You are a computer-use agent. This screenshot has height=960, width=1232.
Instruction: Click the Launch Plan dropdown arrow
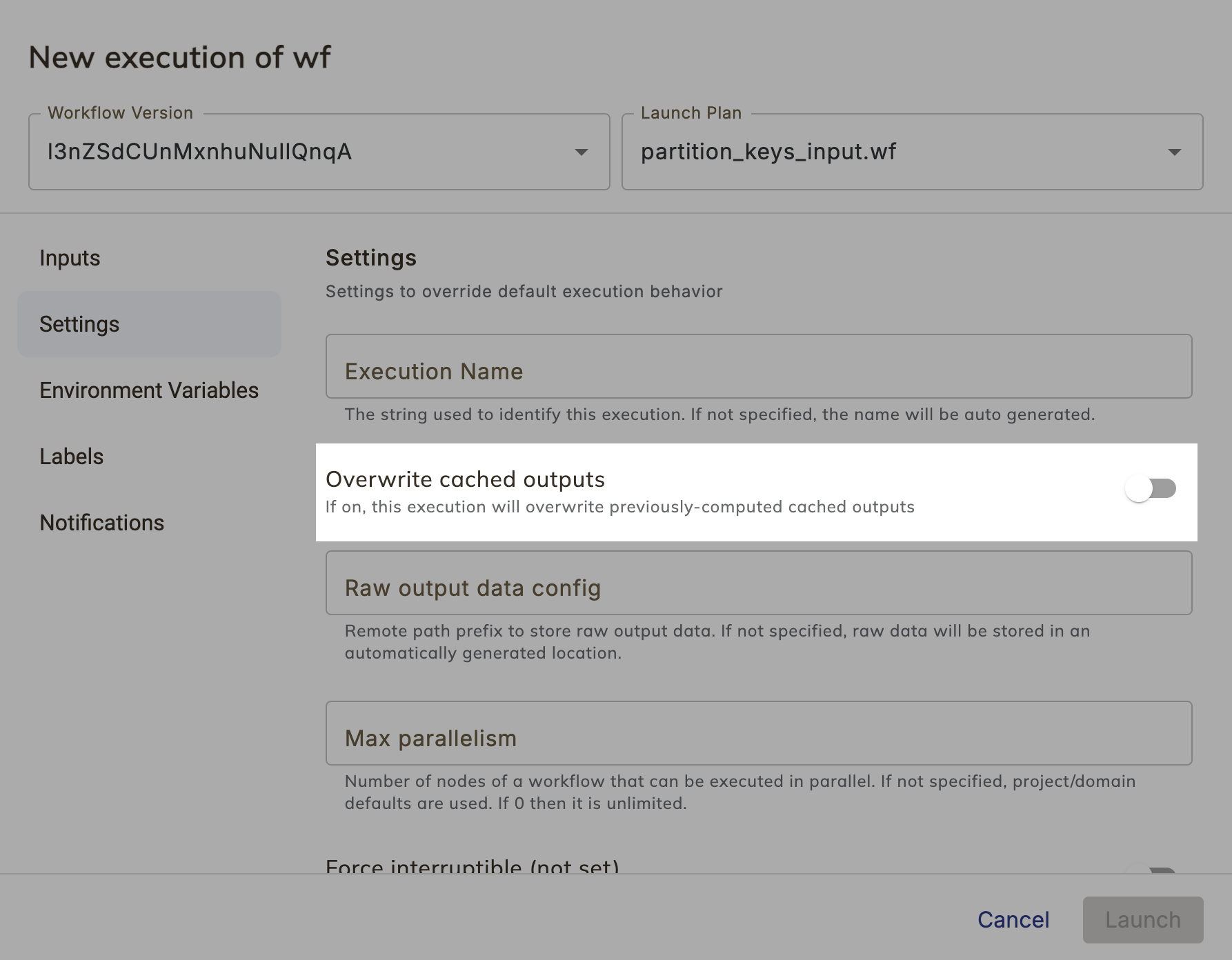[1174, 151]
